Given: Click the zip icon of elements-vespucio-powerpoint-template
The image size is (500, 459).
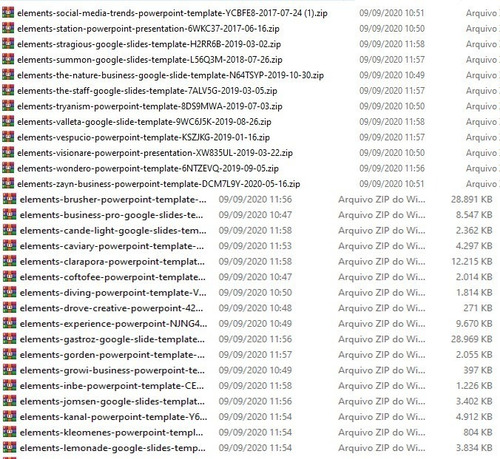Looking at the screenshot, I should click(8, 137).
